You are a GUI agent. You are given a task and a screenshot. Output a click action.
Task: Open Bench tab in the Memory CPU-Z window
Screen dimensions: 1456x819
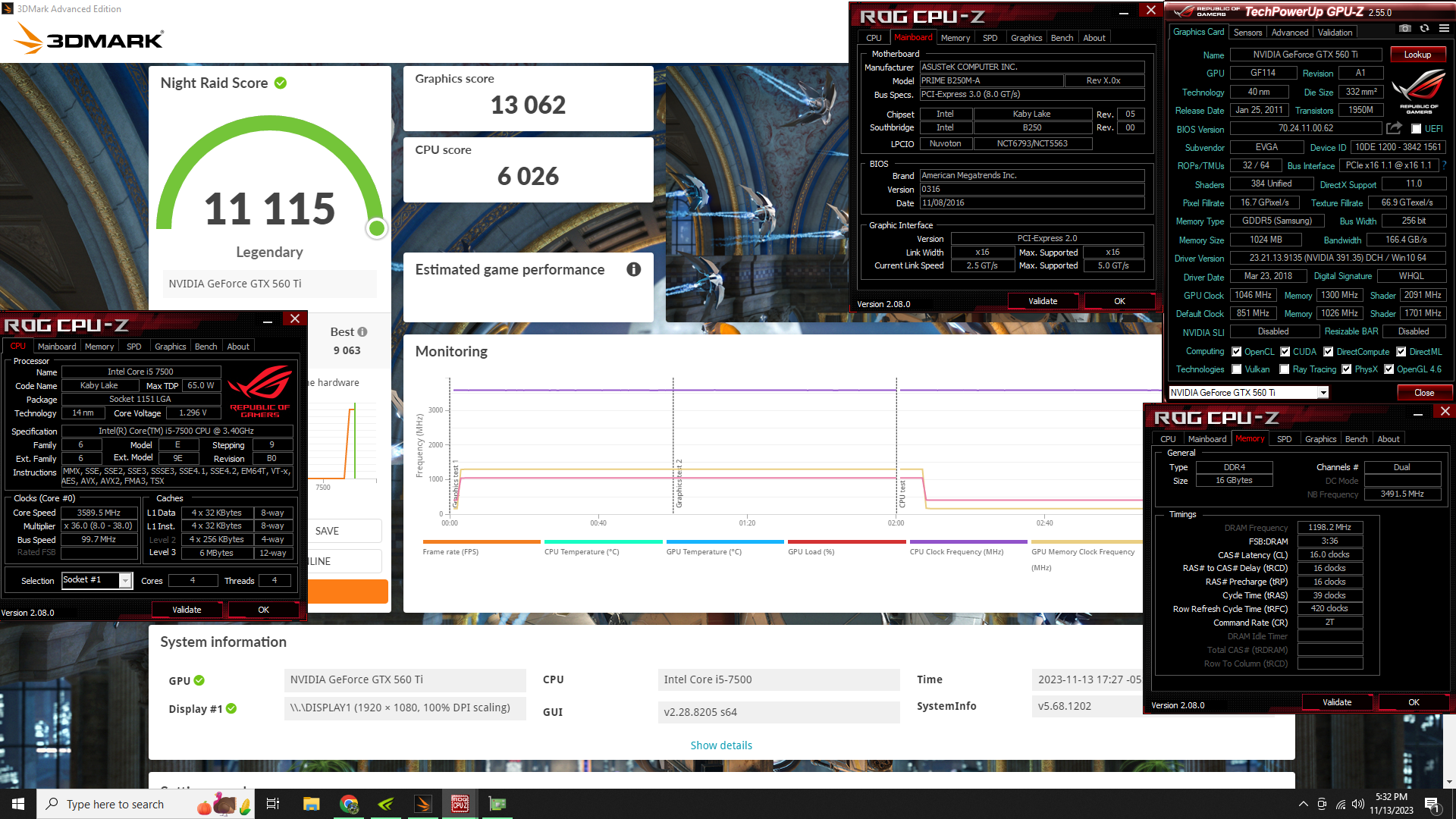[x=1356, y=439]
